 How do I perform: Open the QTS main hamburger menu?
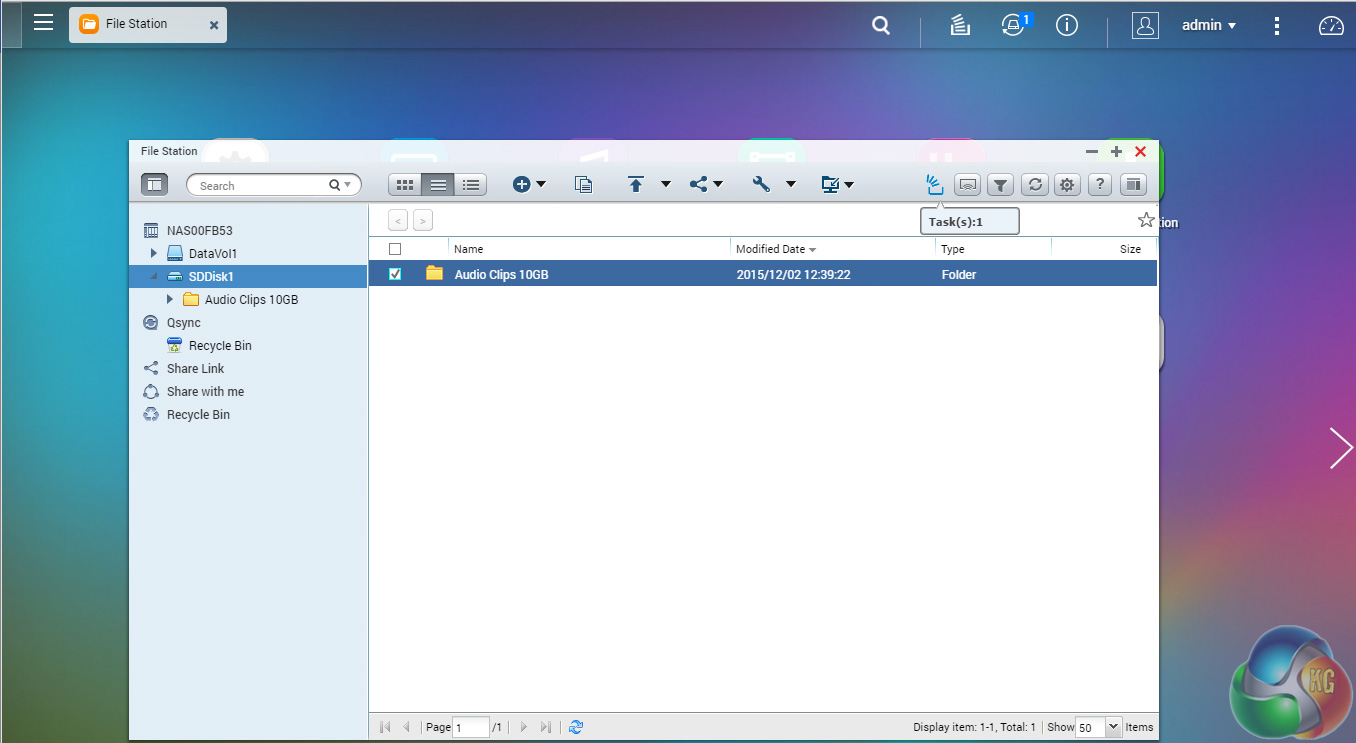click(x=43, y=22)
